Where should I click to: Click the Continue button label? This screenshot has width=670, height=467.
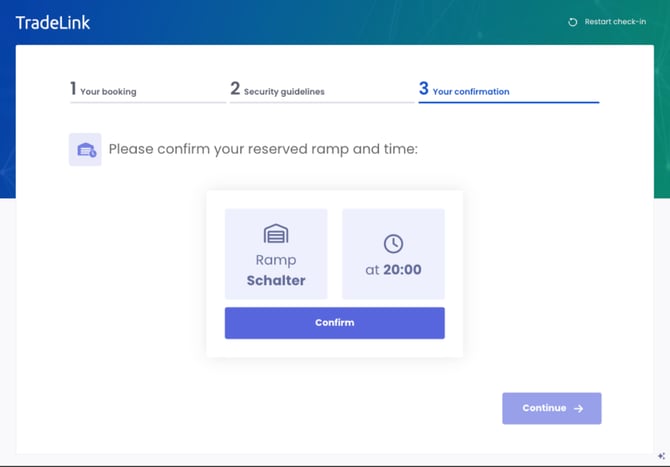544,408
